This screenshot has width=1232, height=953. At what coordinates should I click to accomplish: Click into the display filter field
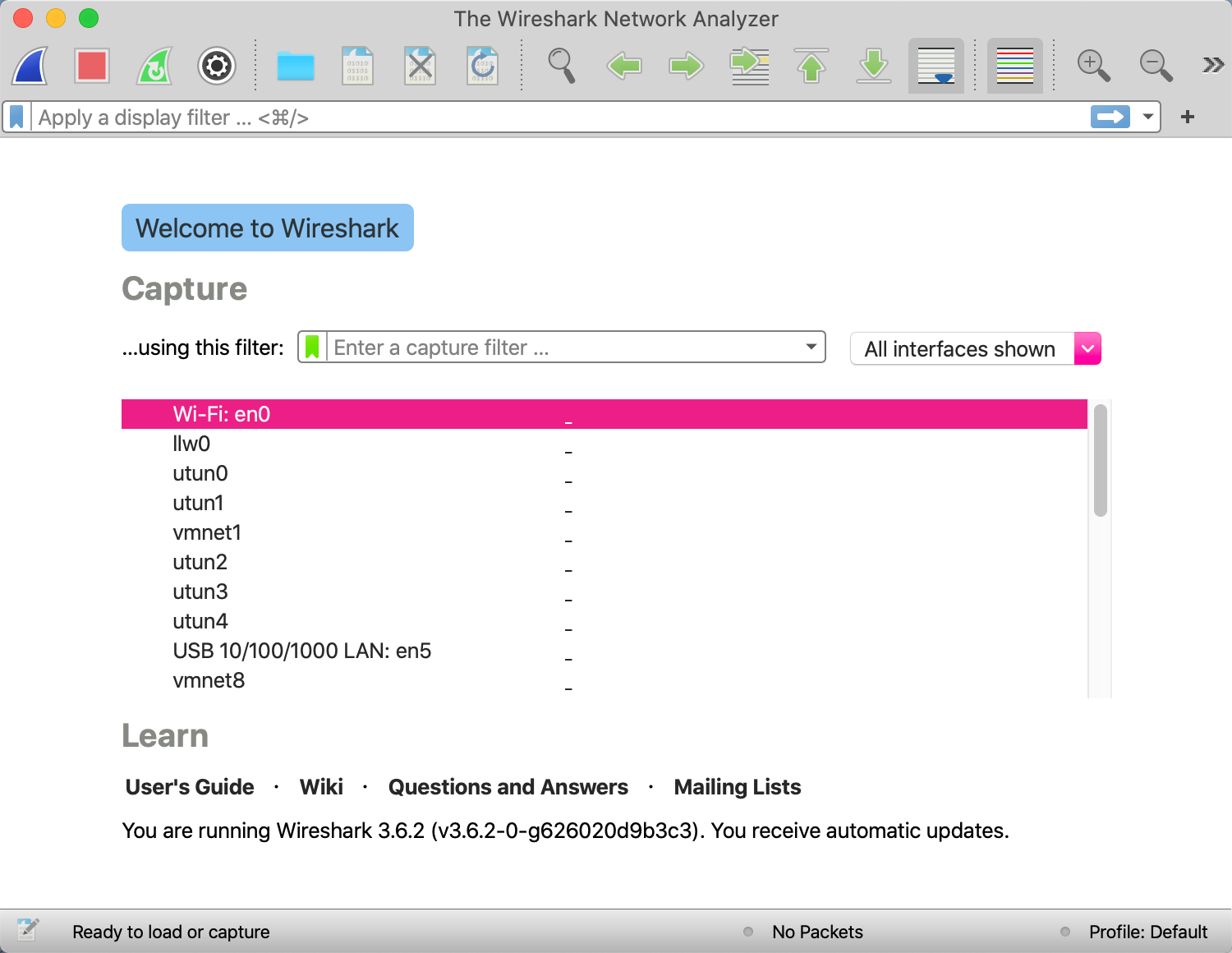pos(559,117)
